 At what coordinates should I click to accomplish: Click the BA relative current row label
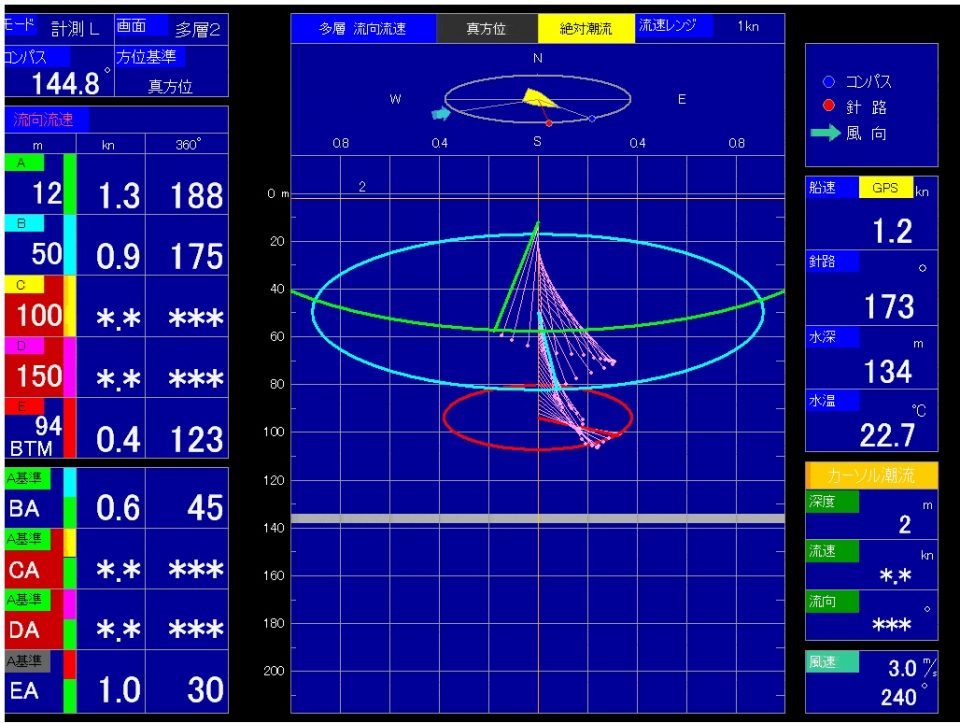coord(24,509)
